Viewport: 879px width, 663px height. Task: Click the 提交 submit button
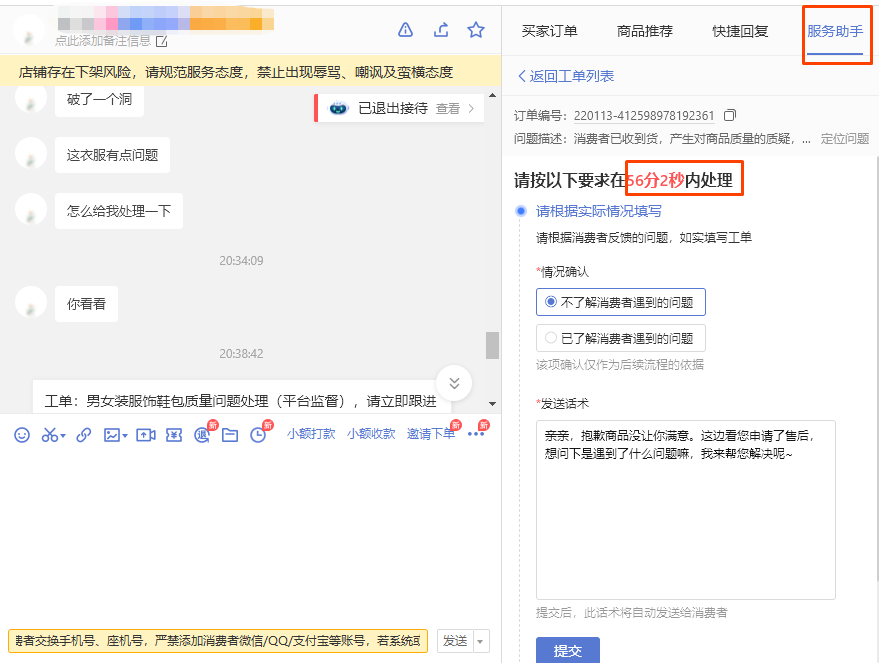pos(567,650)
